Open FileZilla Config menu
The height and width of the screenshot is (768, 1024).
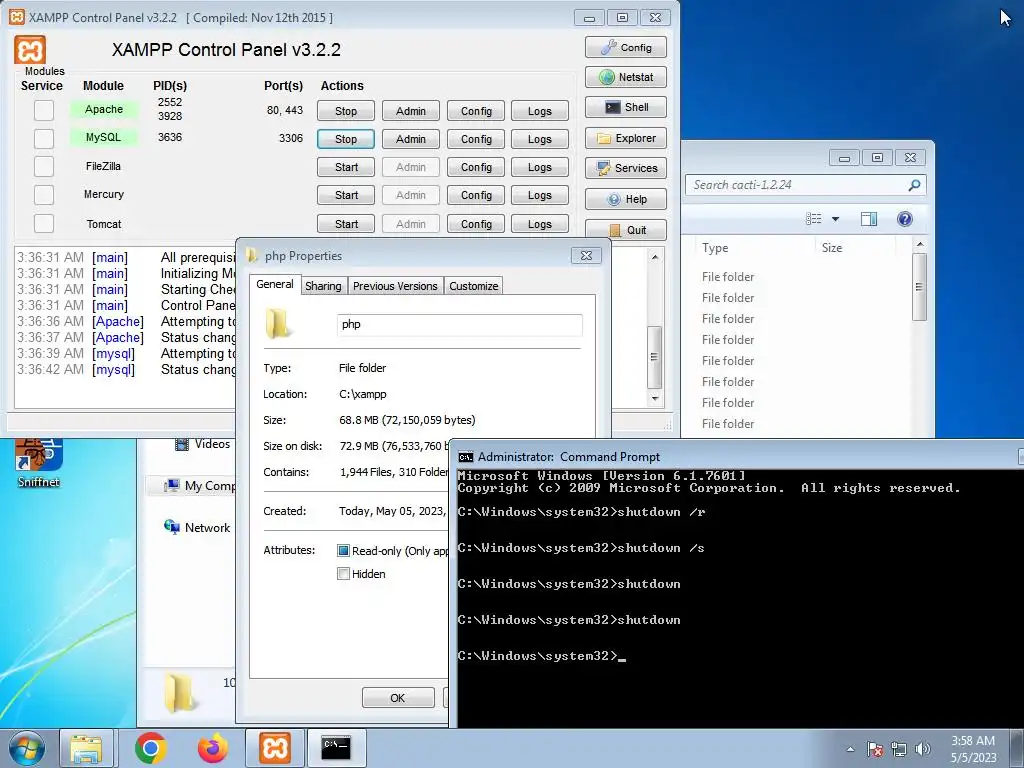pos(475,167)
